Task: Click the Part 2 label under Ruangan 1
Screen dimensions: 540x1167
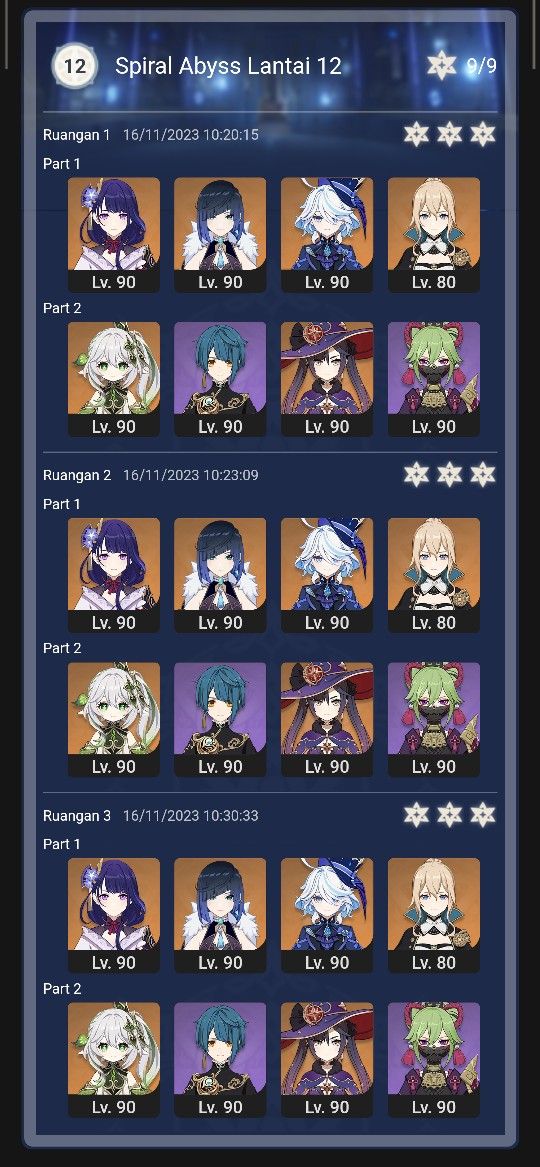Action: coord(62,308)
